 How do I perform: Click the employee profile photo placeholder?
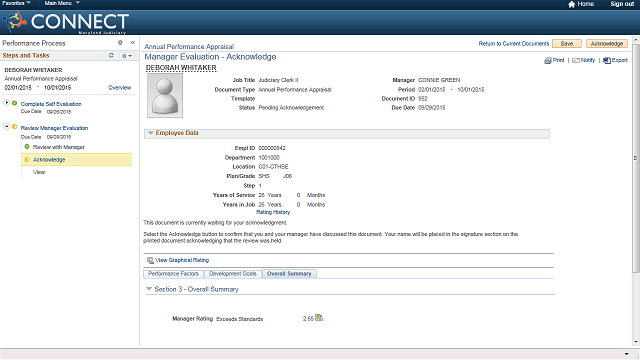pyautogui.click(x=165, y=96)
